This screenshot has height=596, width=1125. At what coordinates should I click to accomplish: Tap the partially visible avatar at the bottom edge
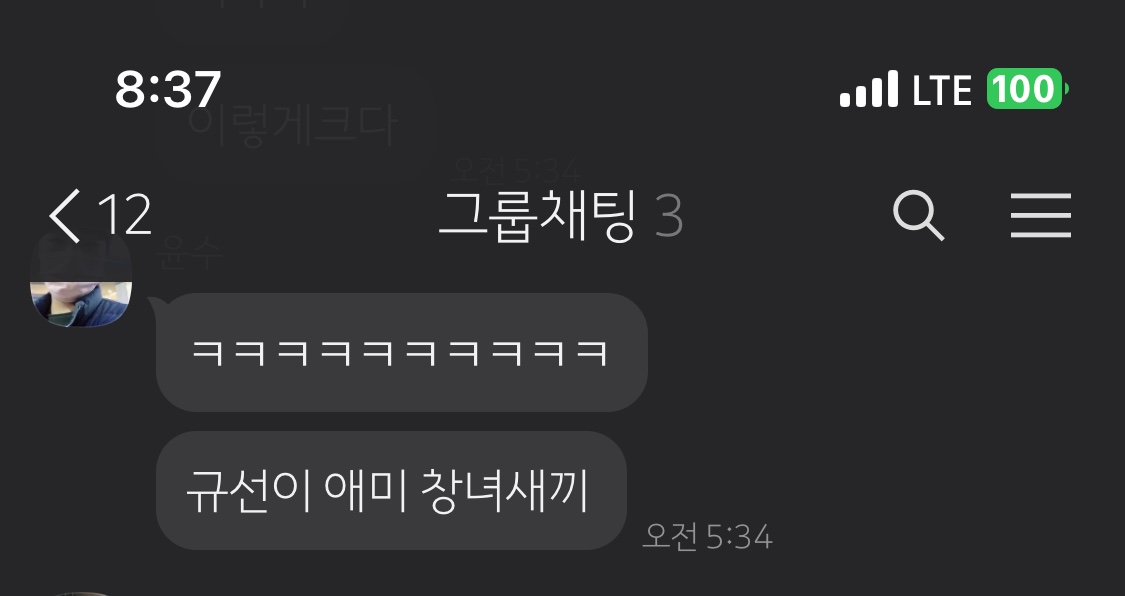pyautogui.click(x=80, y=593)
